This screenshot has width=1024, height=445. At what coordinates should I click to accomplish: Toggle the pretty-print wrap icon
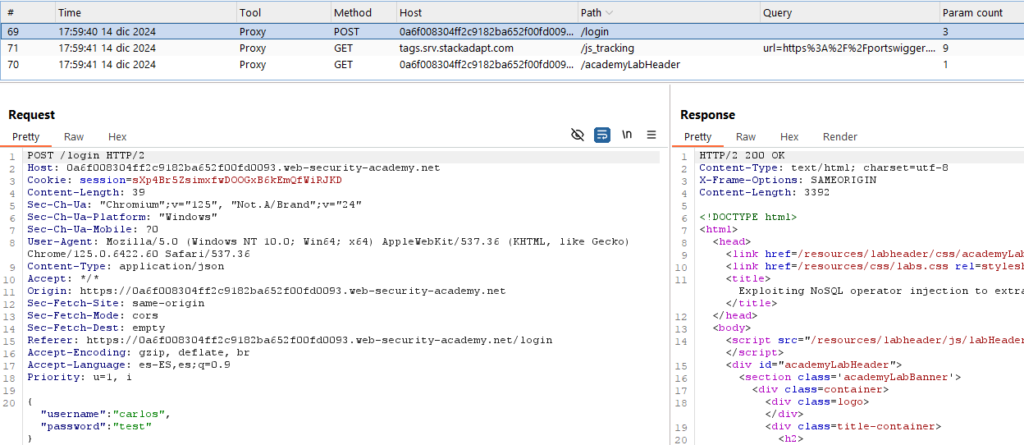click(602, 135)
